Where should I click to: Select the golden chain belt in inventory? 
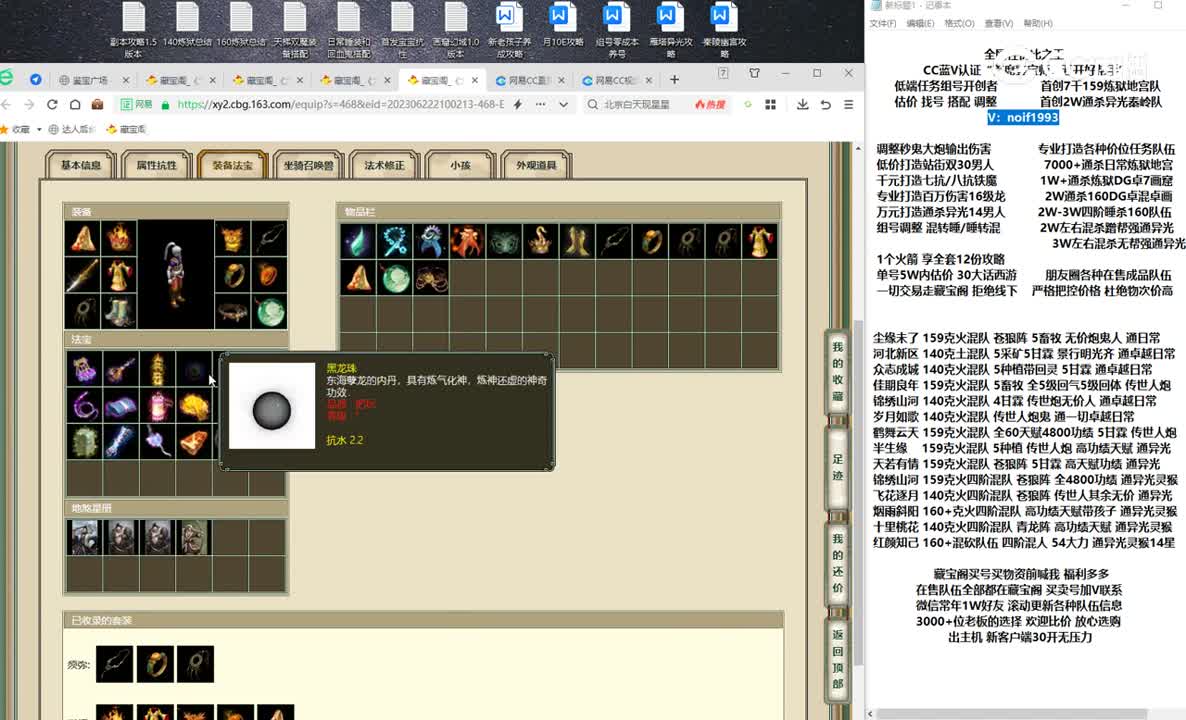coord(430,278)
